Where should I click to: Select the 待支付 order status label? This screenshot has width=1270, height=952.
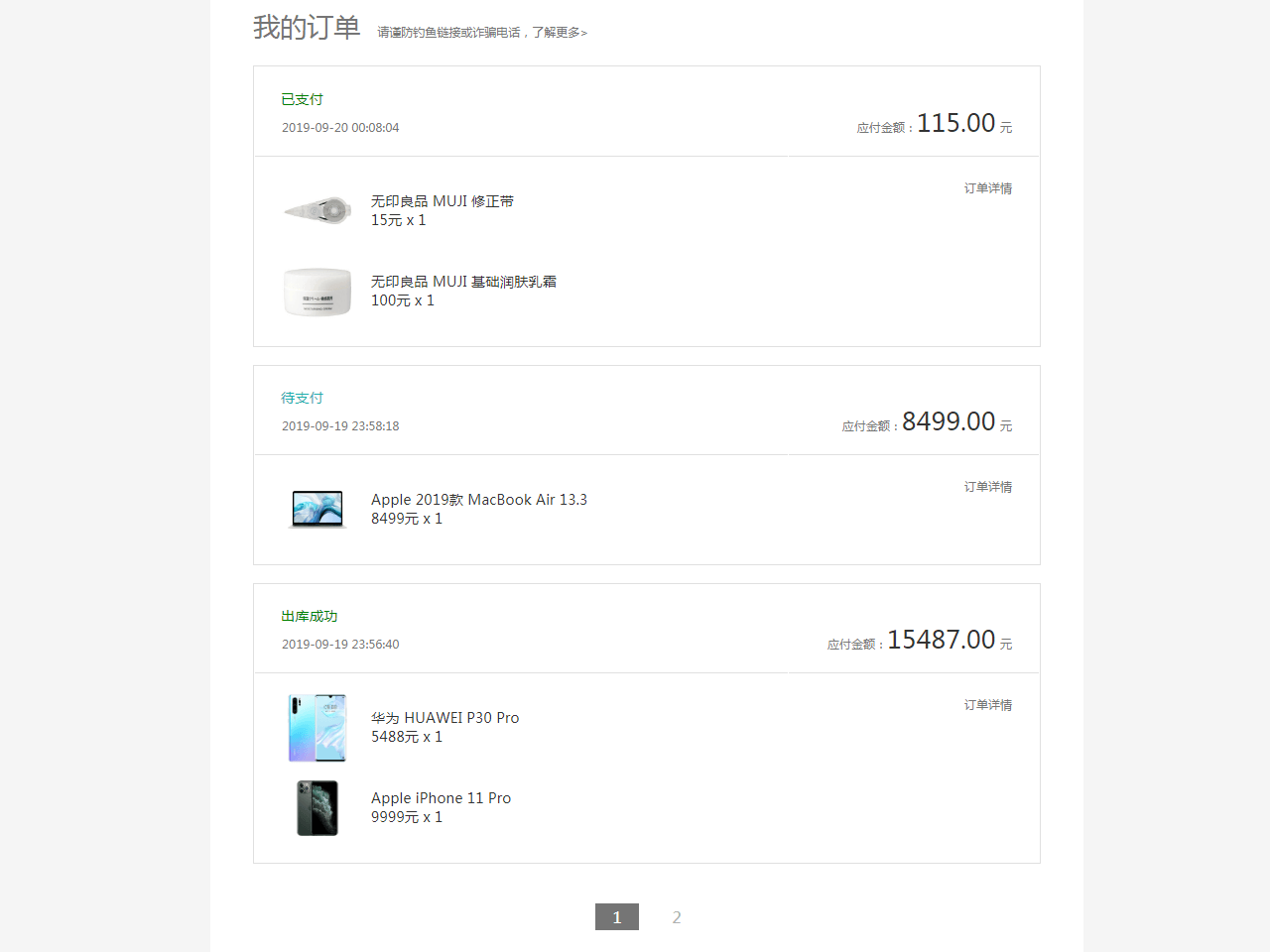pos(303,398)
